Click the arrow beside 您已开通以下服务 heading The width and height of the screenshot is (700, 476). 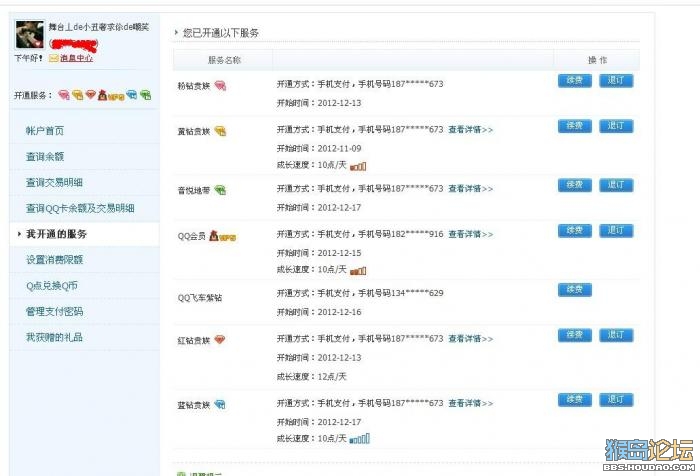click(x=176, y=32)
